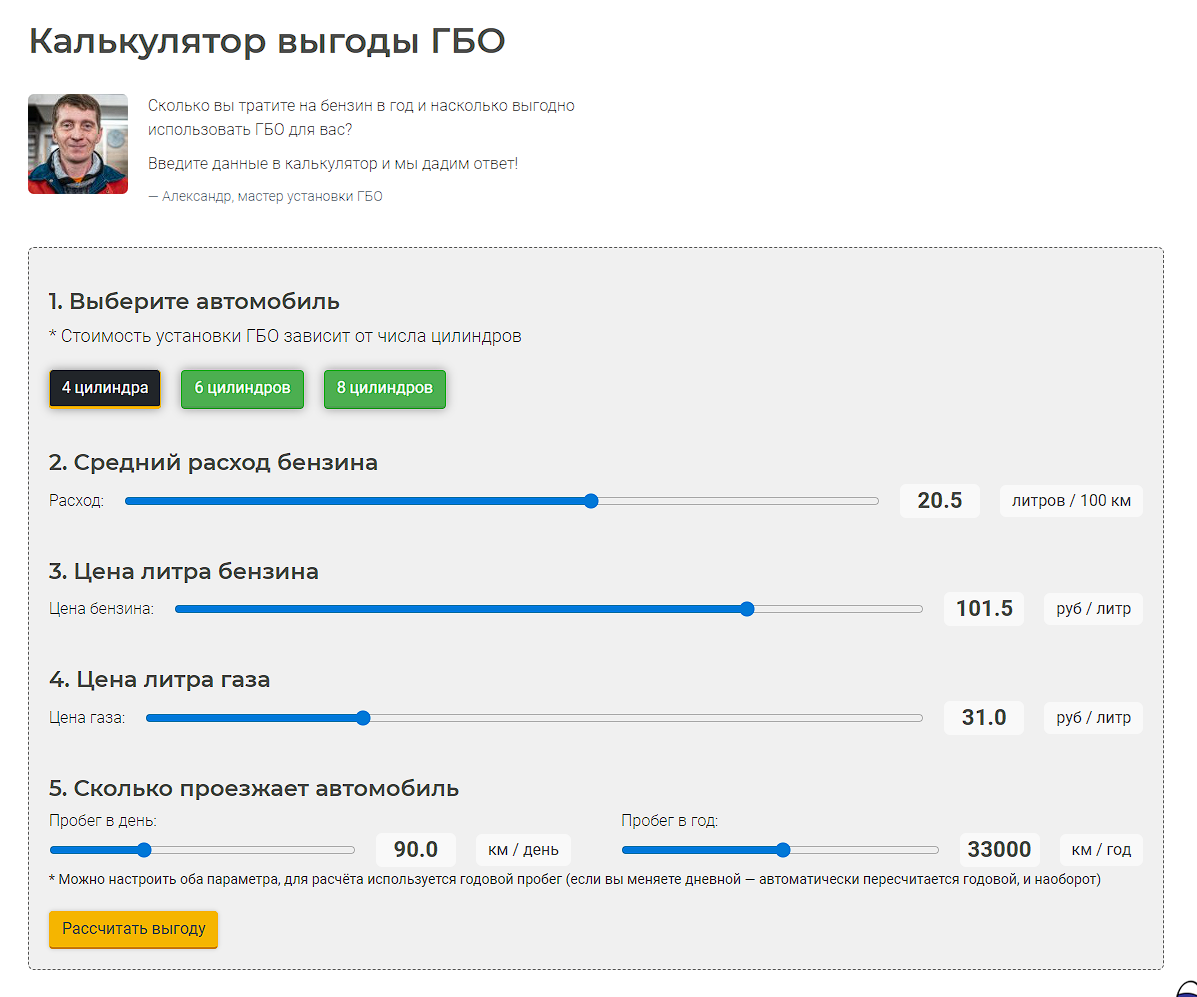Focus the fuel consumption field showing 20.5
The width and height of the screenshot is (1197, 997).
coord(939,501)
